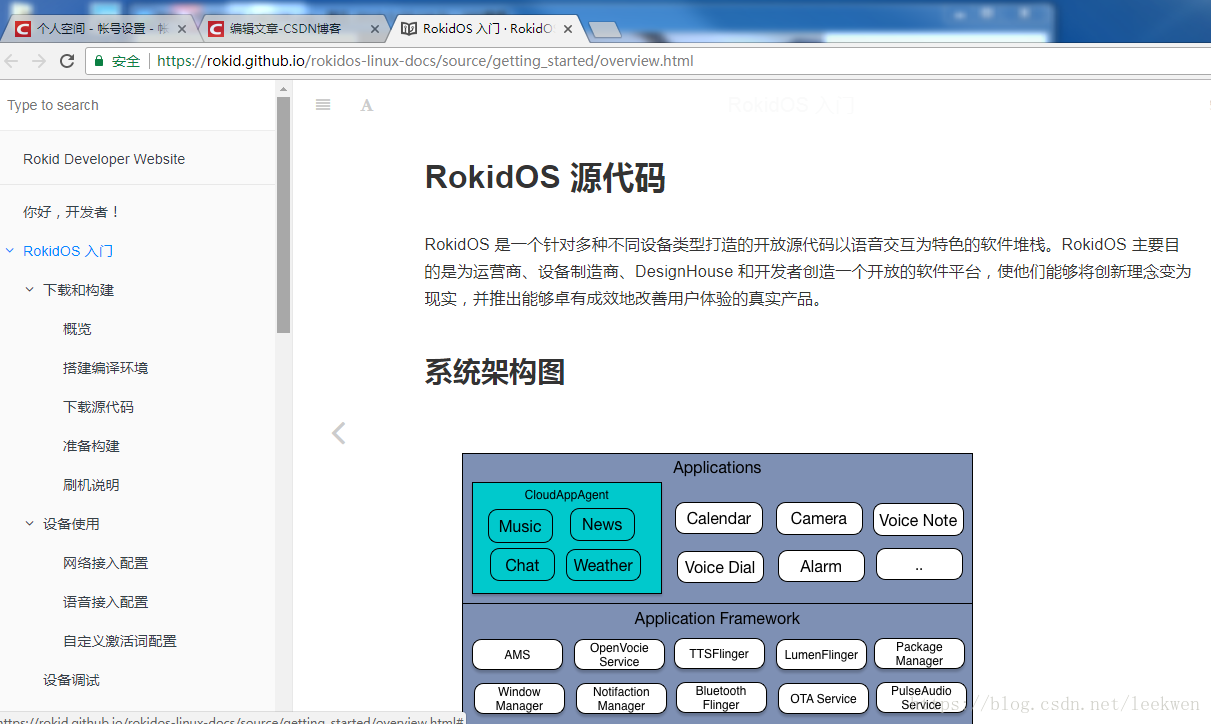Click the AMS box in diagram
Screen dimensions: 1211x724
click(x=517, y=655)
